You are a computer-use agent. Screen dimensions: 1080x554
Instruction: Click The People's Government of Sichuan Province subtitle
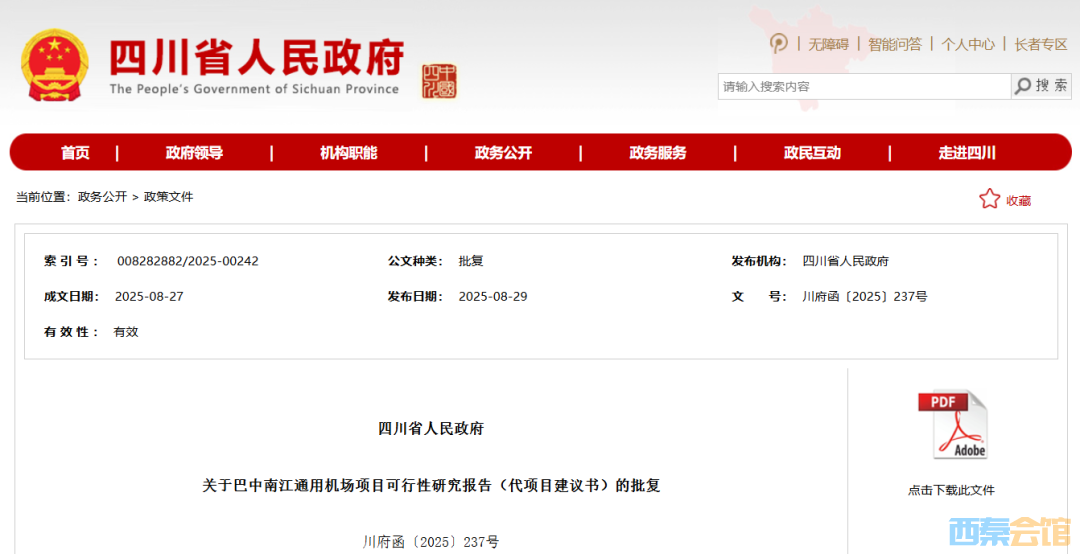[x=254, y=89]
